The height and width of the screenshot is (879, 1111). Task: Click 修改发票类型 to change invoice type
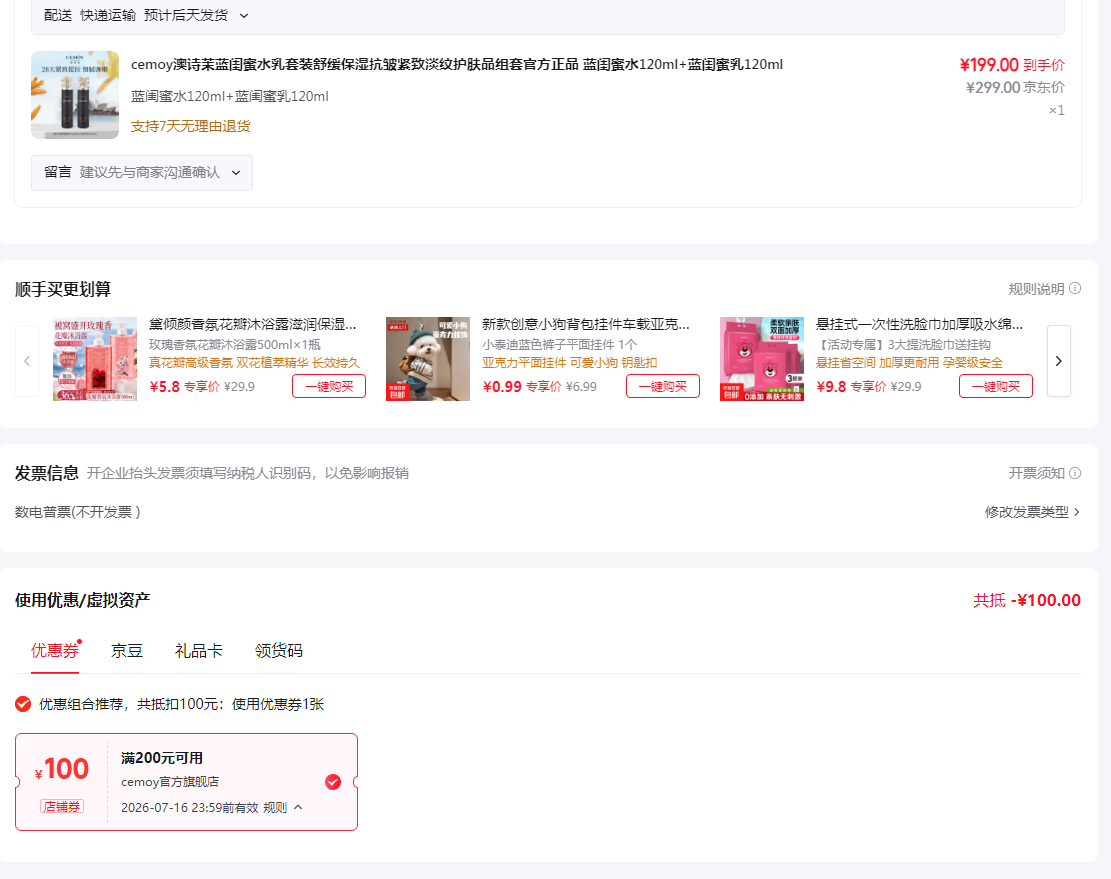[1032, 512]
